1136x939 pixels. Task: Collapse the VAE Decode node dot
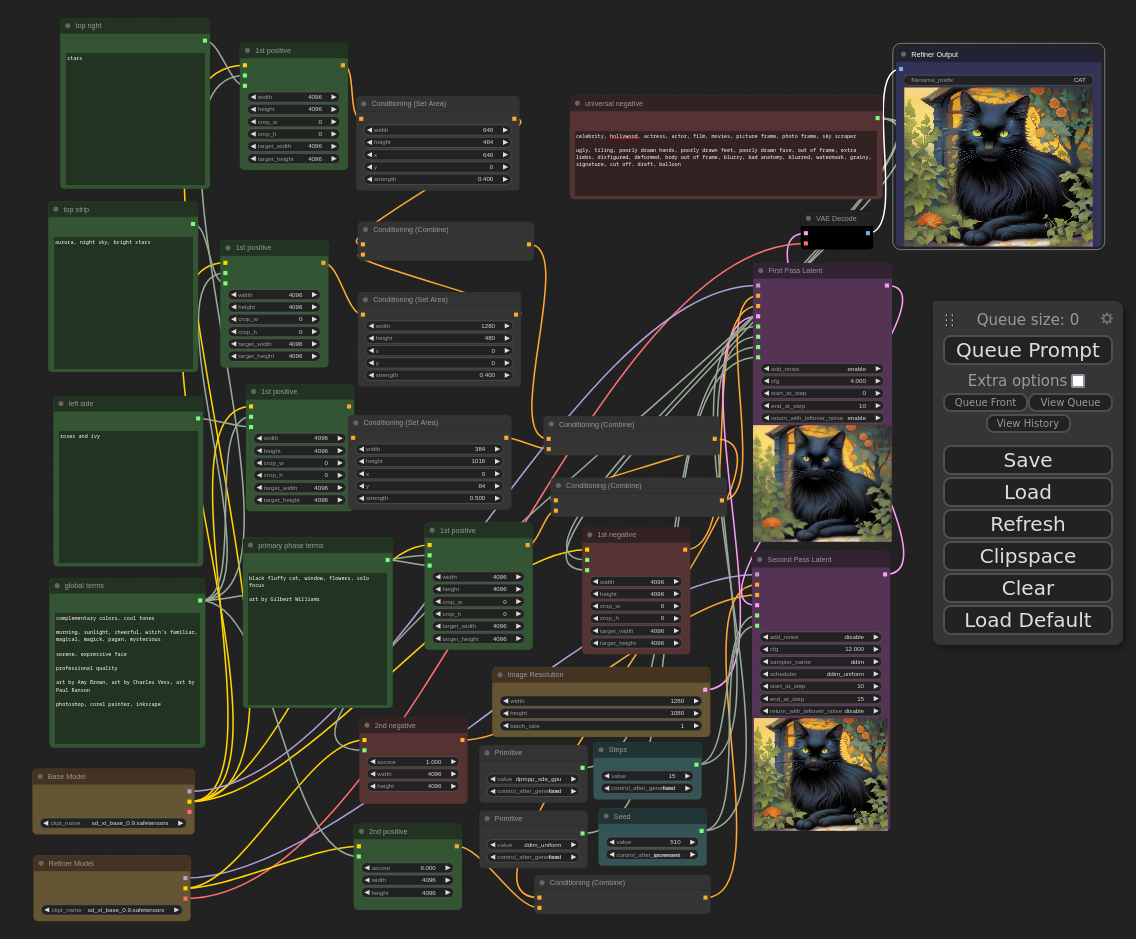[x=808, y=218]
